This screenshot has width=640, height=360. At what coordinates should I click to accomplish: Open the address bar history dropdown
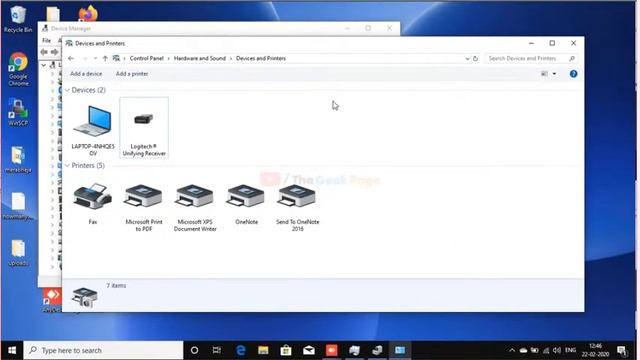(x=467, y=59)
